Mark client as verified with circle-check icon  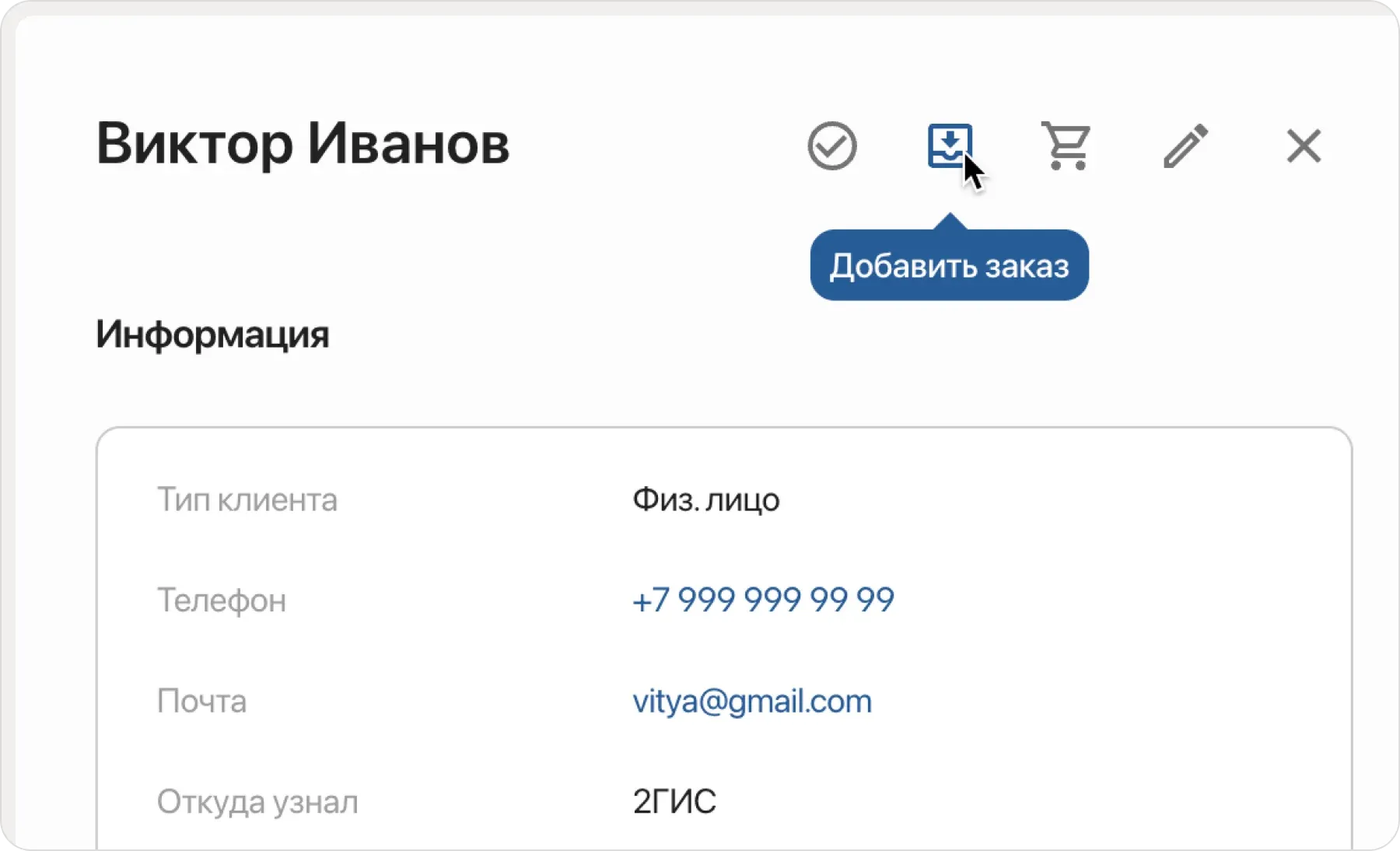(832, 145)
